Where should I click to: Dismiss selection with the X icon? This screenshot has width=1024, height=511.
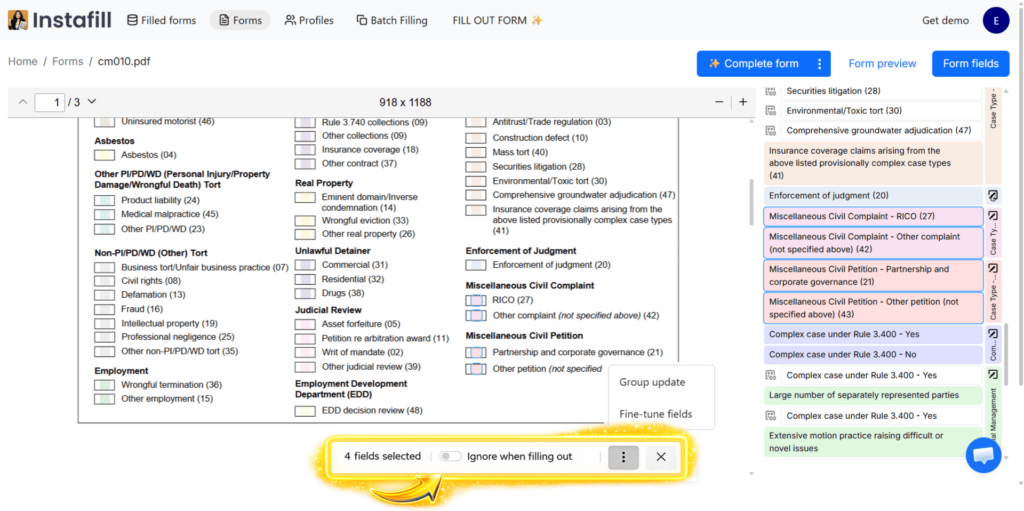[661, 457]
